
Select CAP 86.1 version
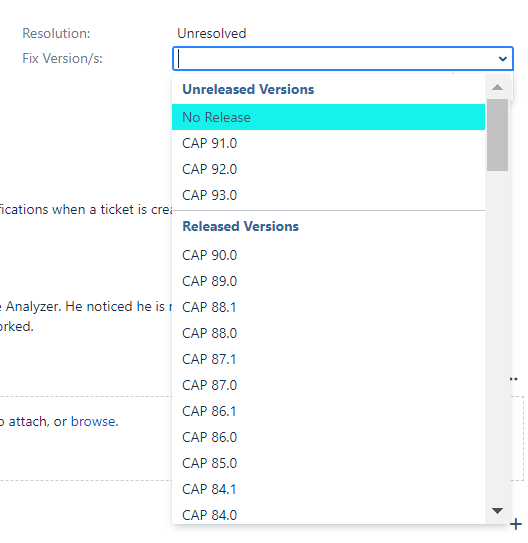(328, 411)
